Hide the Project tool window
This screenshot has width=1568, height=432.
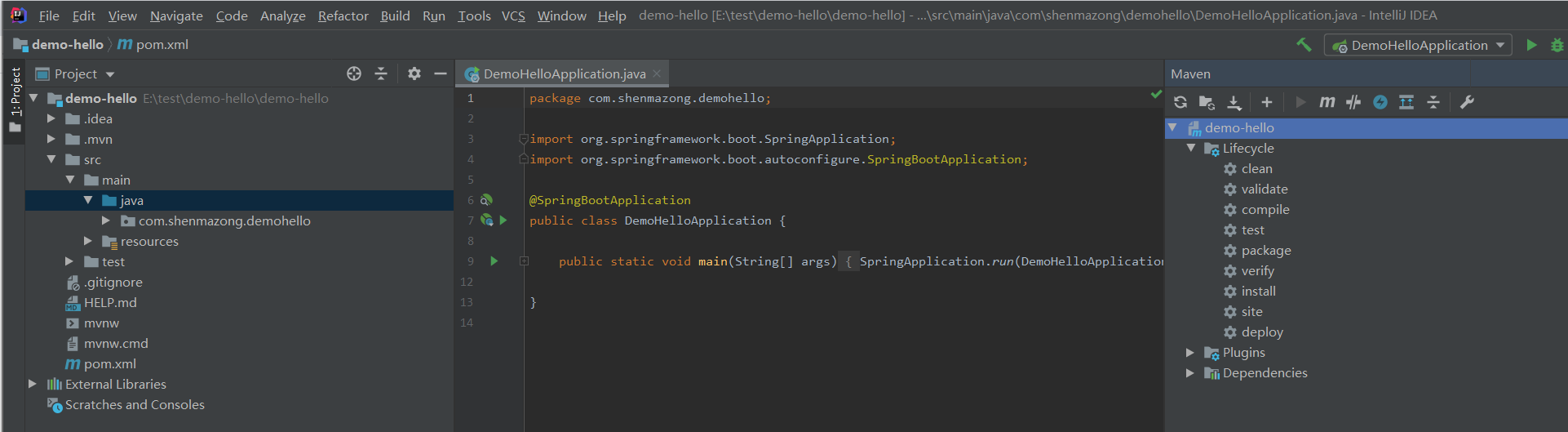pyautogui.click(x=441, y=73)
